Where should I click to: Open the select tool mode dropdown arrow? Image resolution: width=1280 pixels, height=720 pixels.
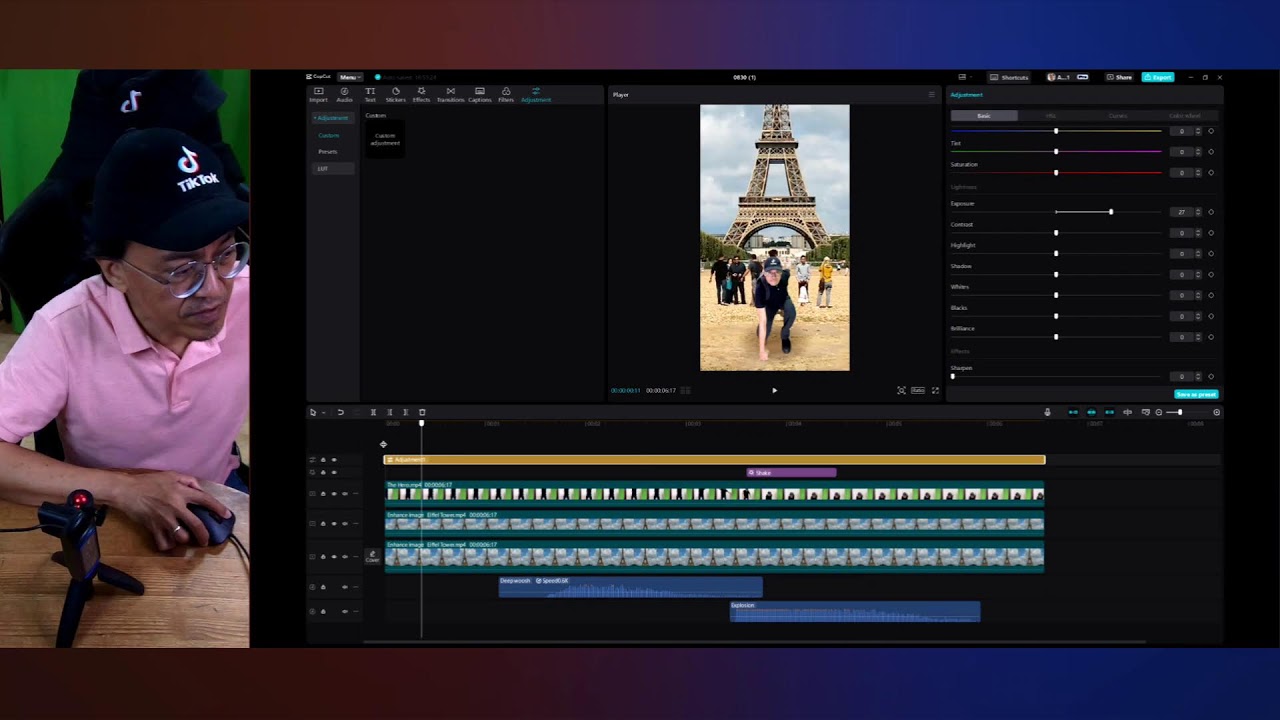pos(323,412)
